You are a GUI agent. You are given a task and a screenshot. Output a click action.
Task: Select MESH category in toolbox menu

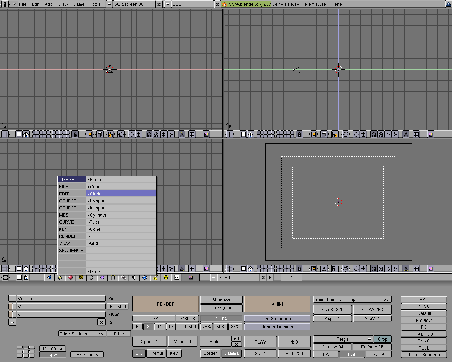[x=72, y=215]
